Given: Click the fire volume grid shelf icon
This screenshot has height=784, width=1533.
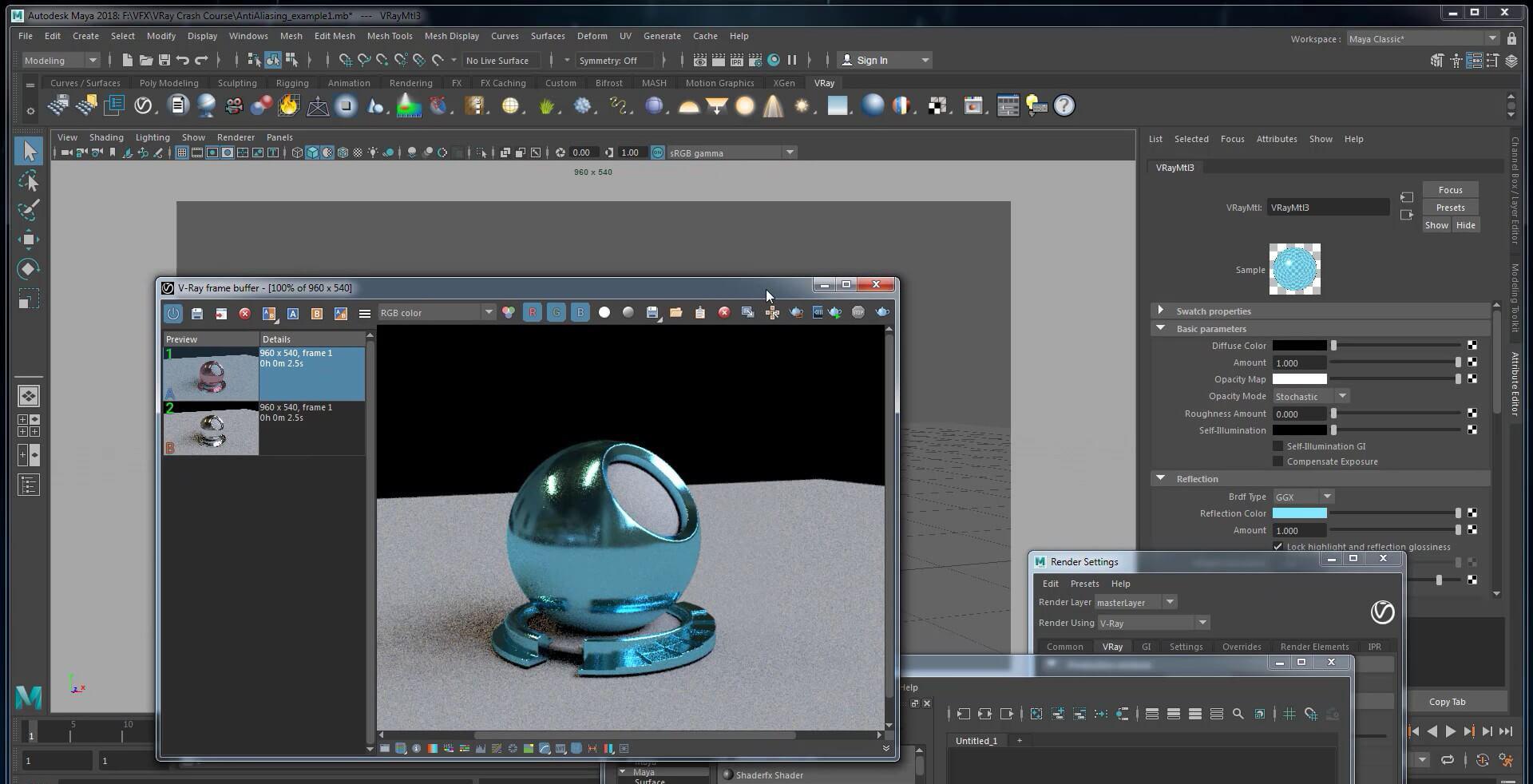Looking at the screenshot, I should click(288, 105).
